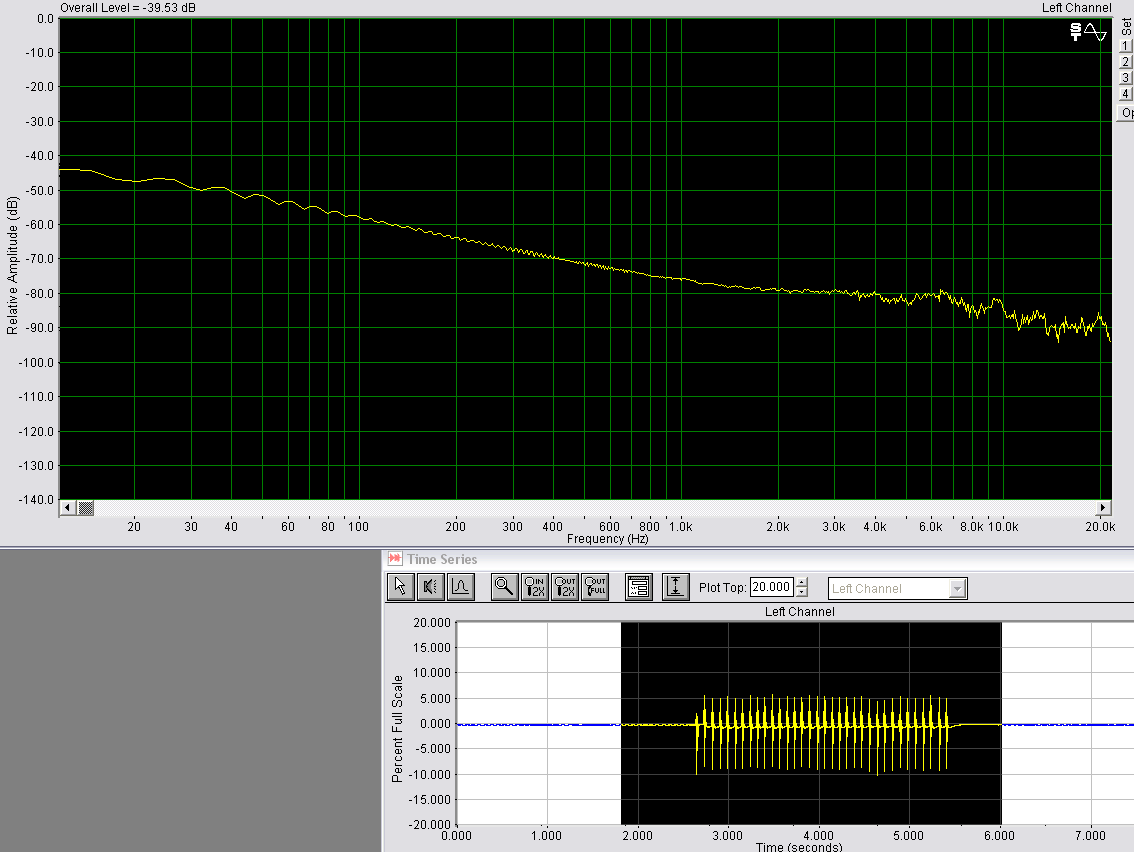This screenshot has height=852, width=1134.
Task: Click the speaker playback tool icon
Action: click(429, 587)
